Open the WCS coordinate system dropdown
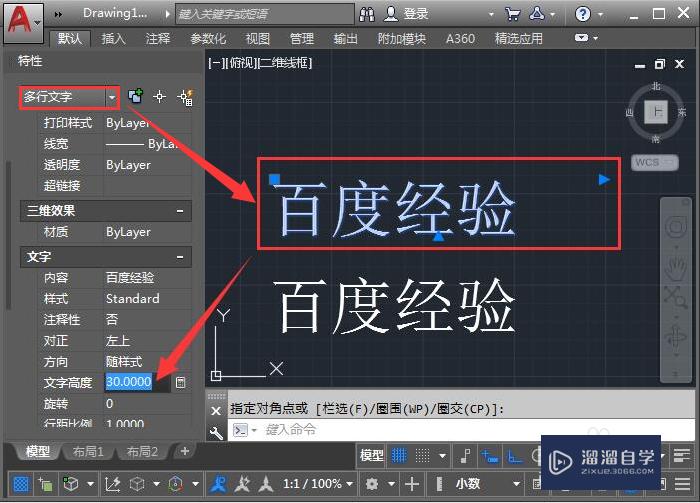The width and height of the screenshot is (700, 503). click(655, 162)
